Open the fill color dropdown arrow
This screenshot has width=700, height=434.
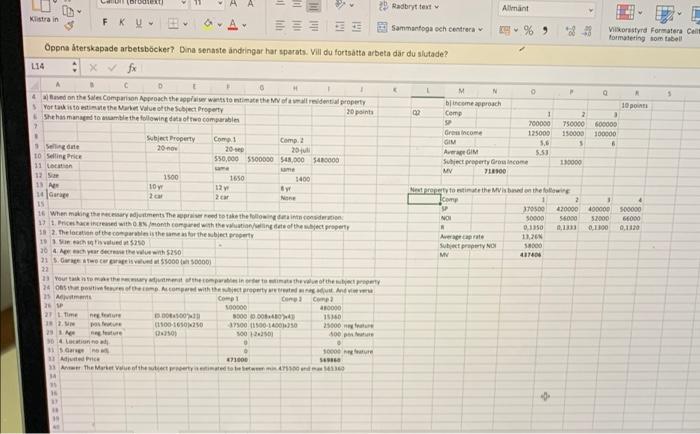[220, 25]
